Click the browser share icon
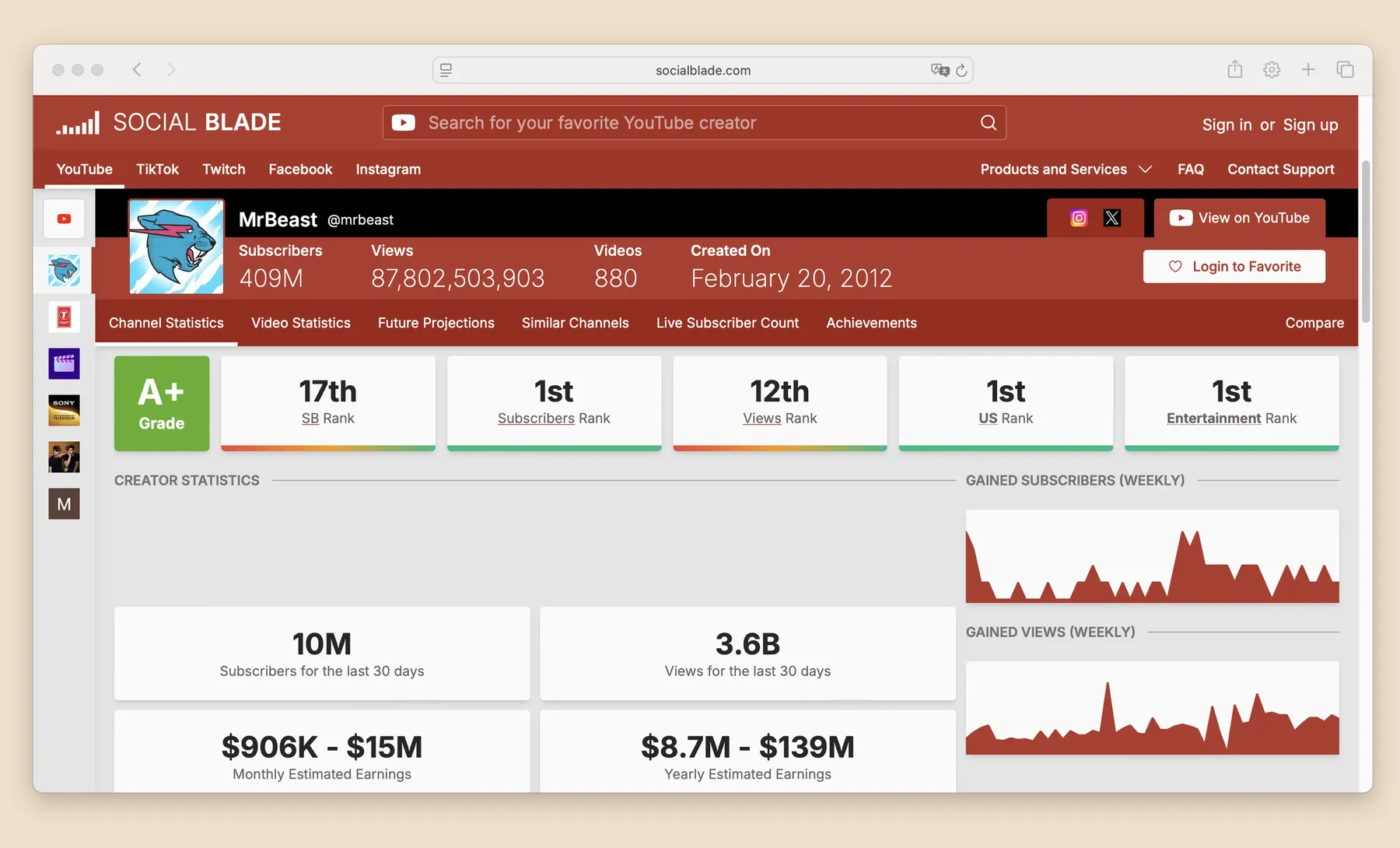Viewport: 1400px width, 848px height. (1235, 69)
